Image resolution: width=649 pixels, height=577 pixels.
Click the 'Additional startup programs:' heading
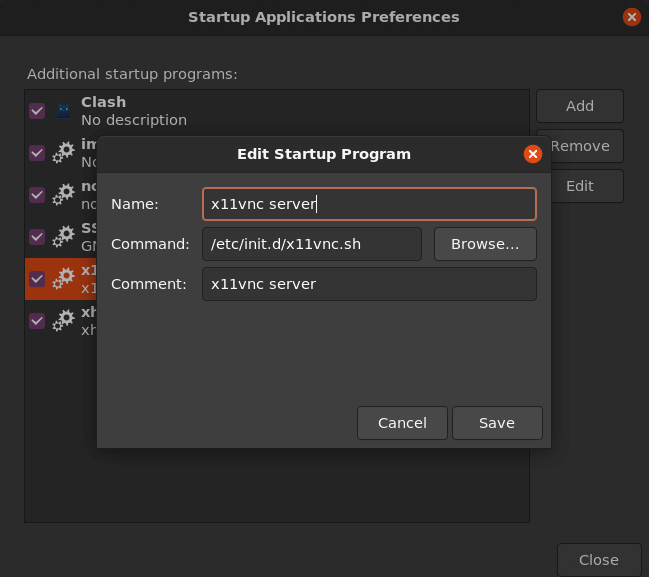[132, 74]
